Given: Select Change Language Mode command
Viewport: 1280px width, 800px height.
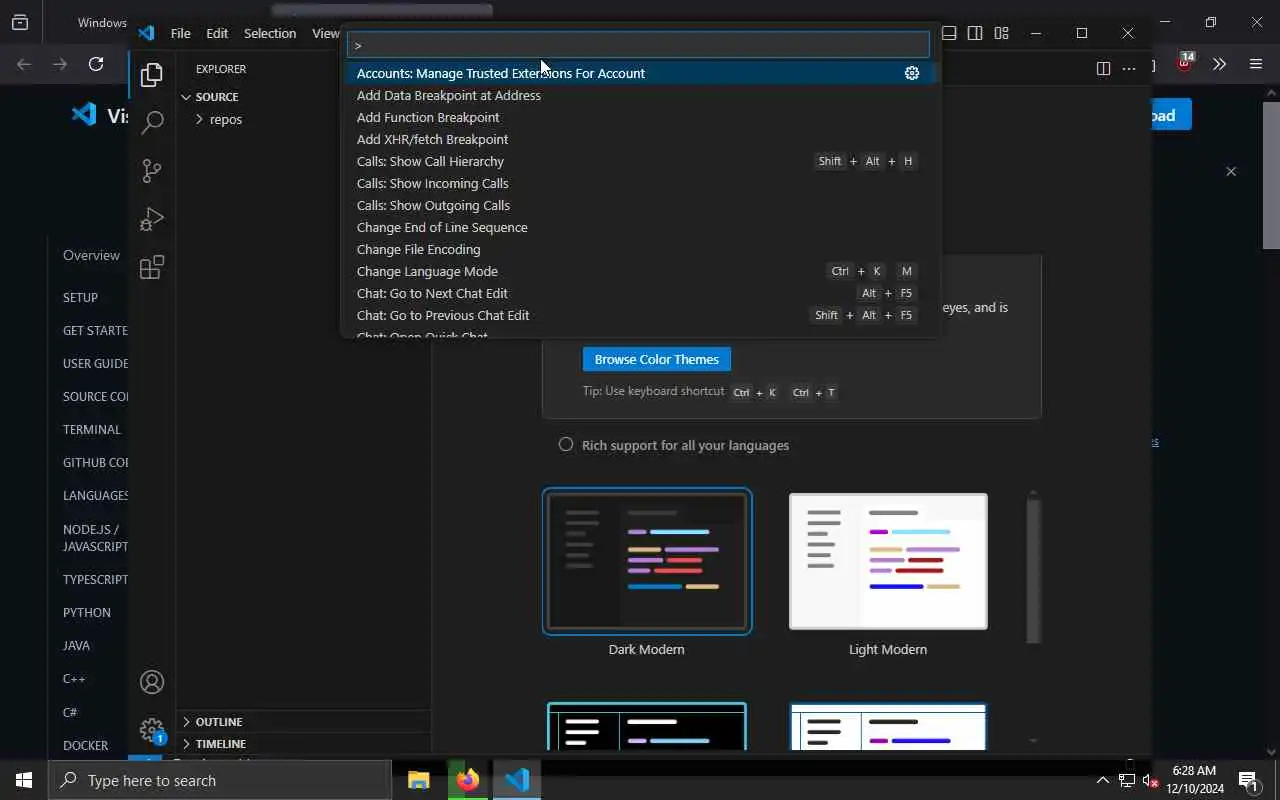Looking at the screenshot, I should [x=639, y=271].
